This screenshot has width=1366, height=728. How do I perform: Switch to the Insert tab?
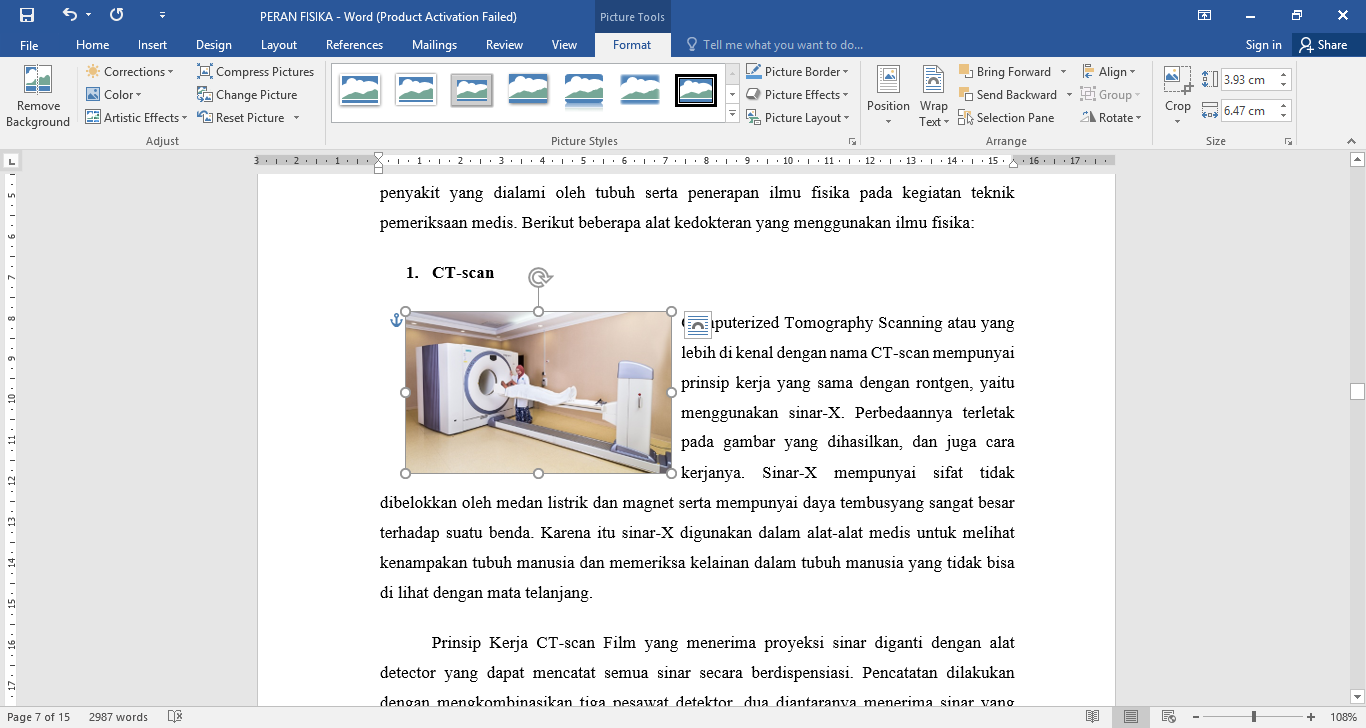pos(152,45)
